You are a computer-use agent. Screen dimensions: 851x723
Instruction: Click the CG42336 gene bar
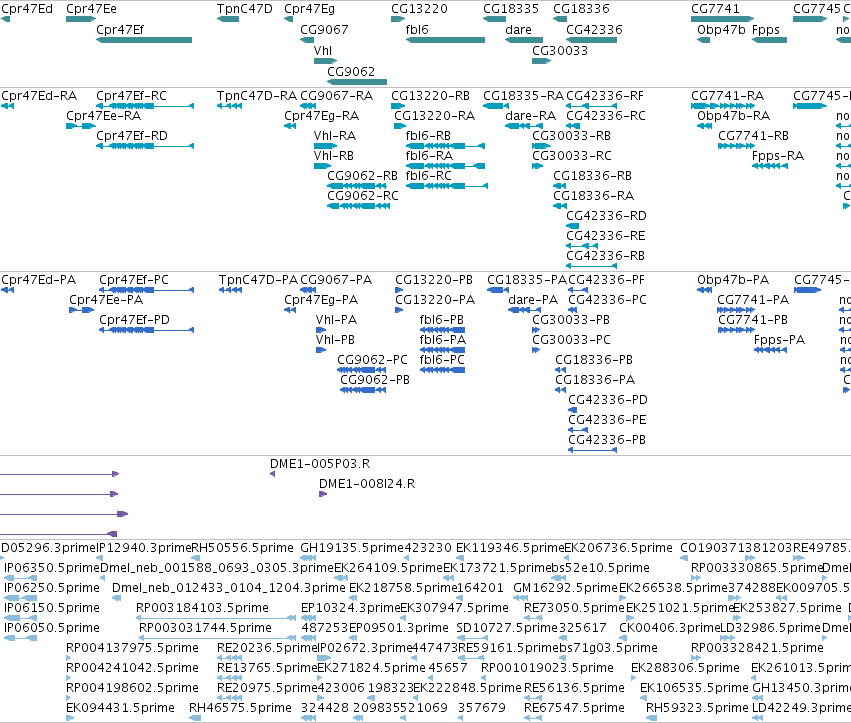[592, 40]
